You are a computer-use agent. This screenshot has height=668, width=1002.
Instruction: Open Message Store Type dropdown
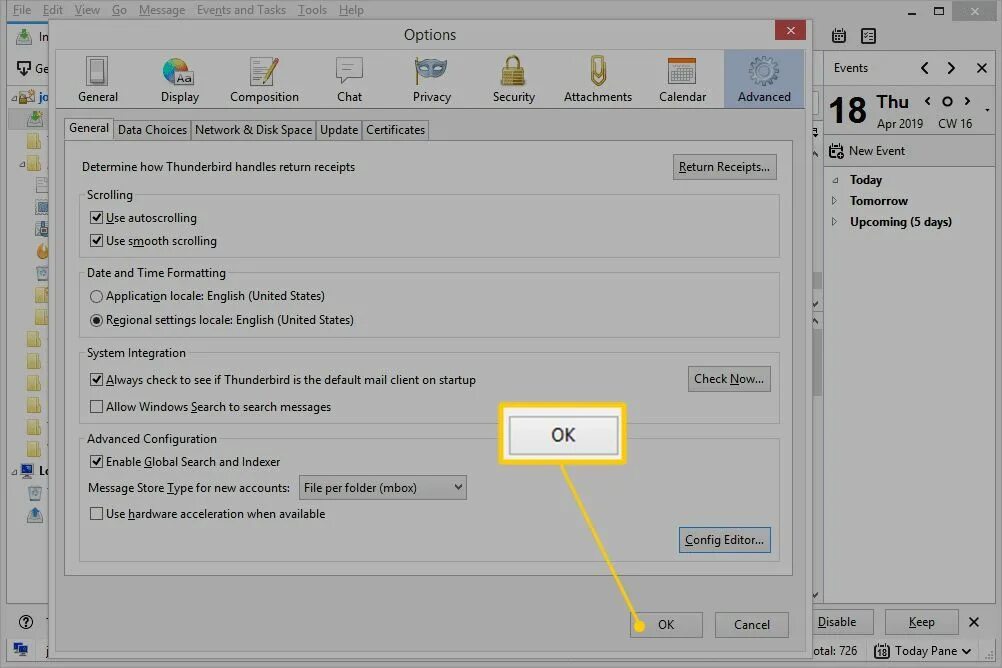tap(382, 488)
